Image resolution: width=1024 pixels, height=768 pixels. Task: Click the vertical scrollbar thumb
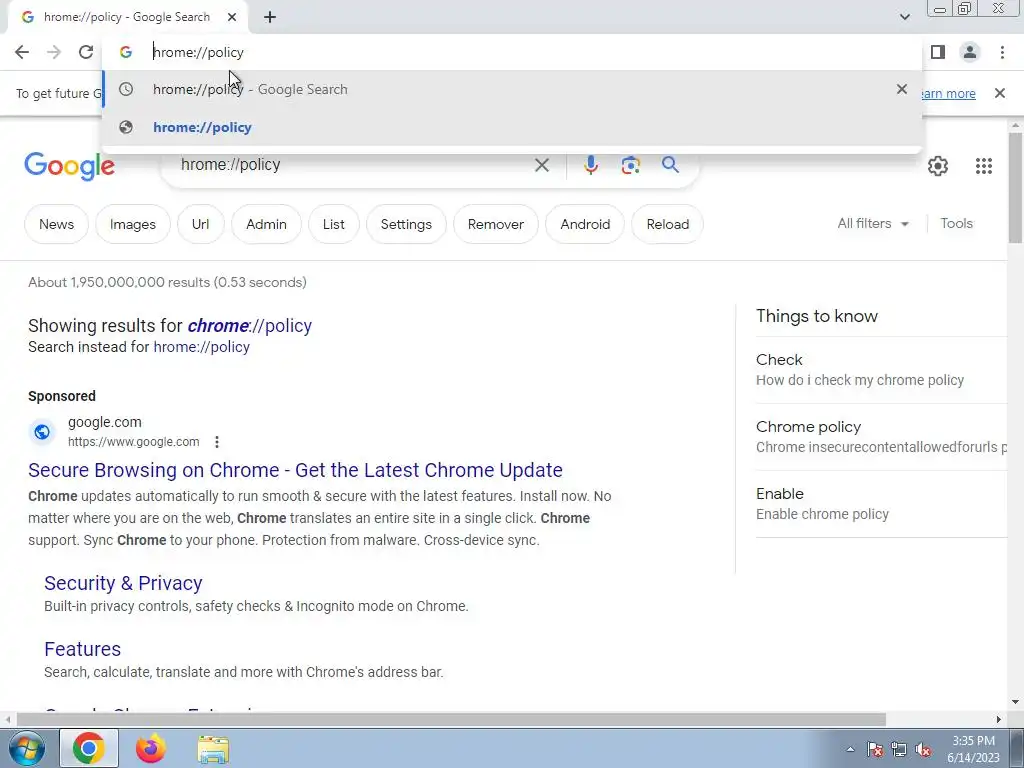[1015, 187]
